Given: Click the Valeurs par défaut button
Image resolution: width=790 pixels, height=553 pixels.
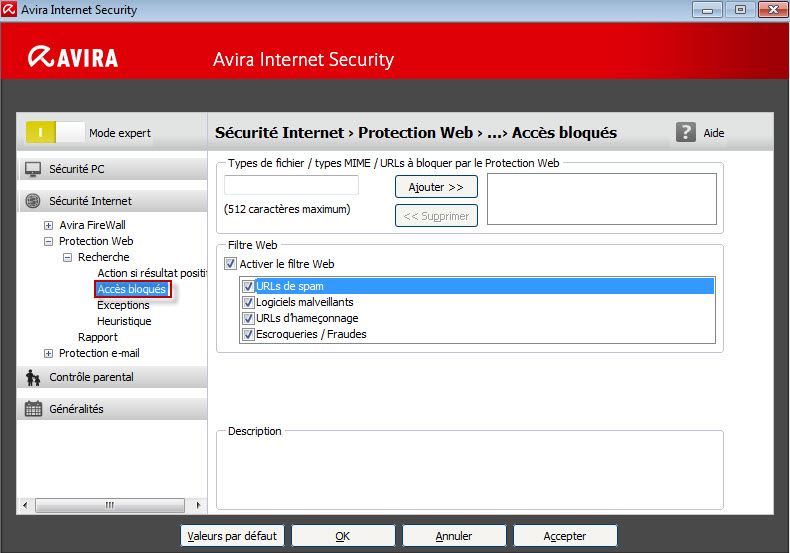Looking at the screenshot, I should 232,536.
